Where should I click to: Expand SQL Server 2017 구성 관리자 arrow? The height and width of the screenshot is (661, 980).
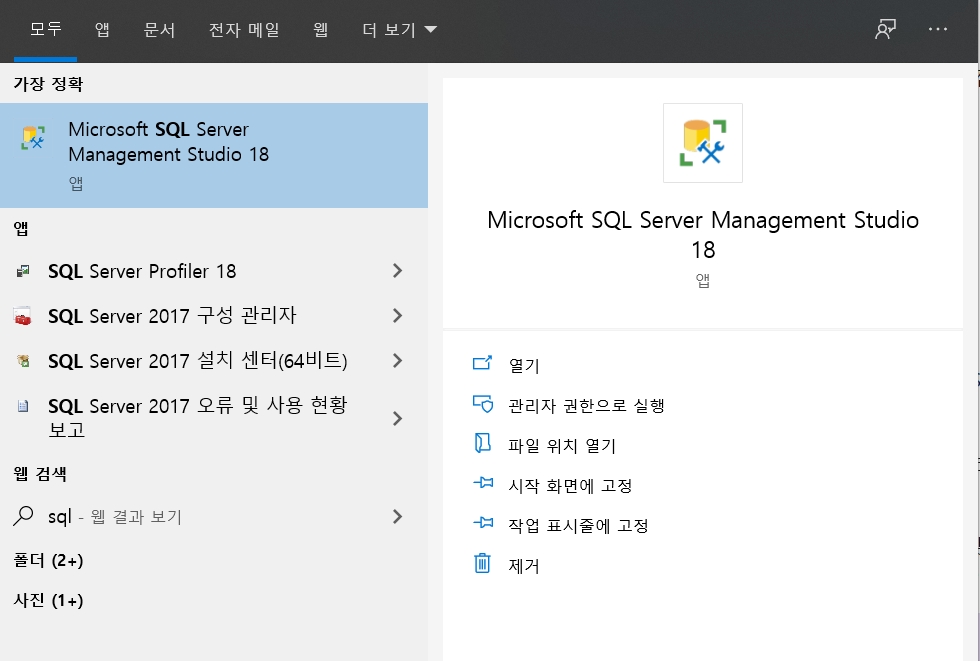pos(398,316)
